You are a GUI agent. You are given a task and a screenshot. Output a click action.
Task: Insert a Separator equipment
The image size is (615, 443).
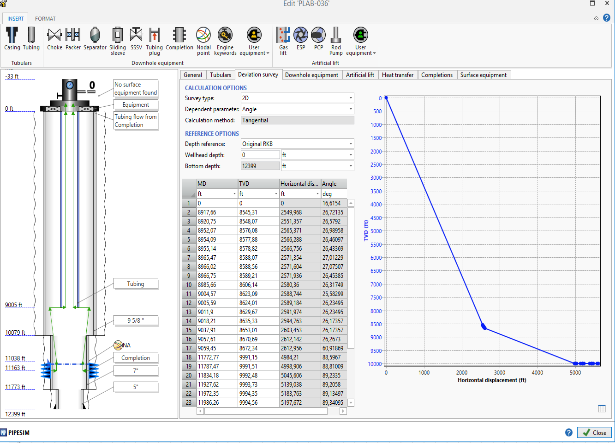point(97,38)
